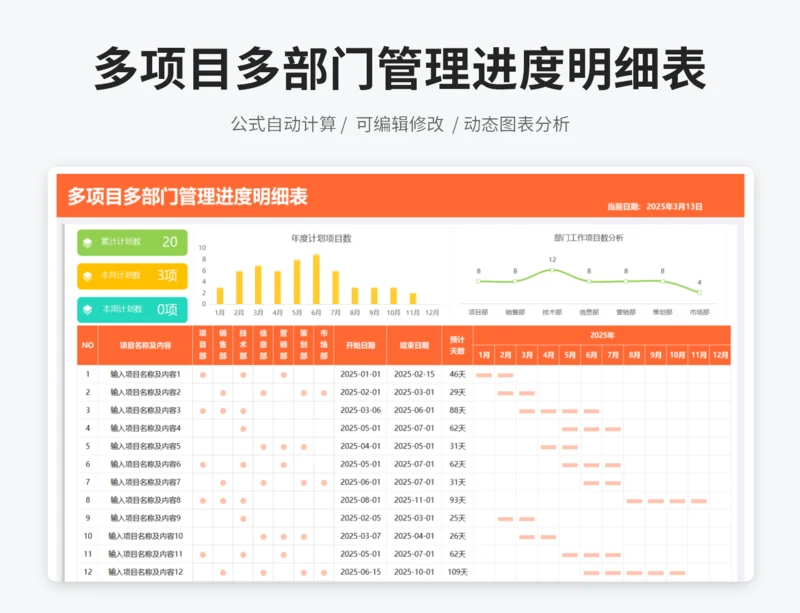Select the 12月 column header of the Gantt
This screenshot has width=800, height=613.
point(720,355)
